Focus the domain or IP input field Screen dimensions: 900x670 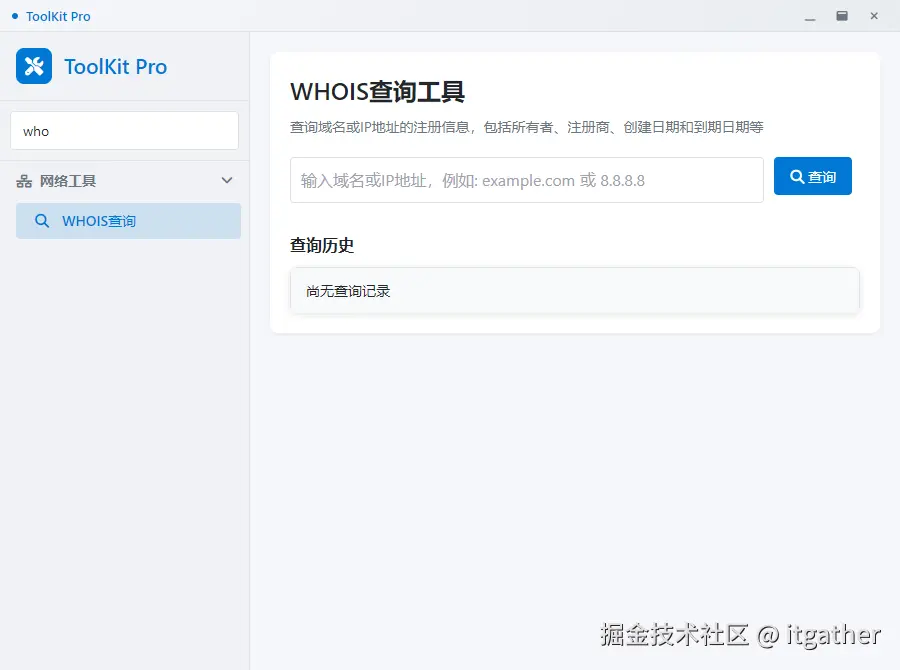(x=527, y=180)
